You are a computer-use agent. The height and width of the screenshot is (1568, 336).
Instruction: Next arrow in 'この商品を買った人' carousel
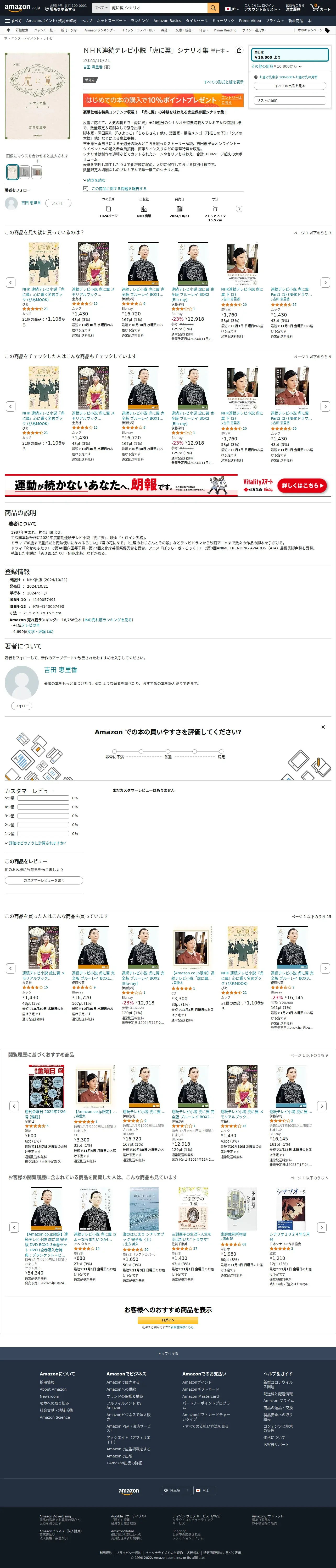(325, 968)
